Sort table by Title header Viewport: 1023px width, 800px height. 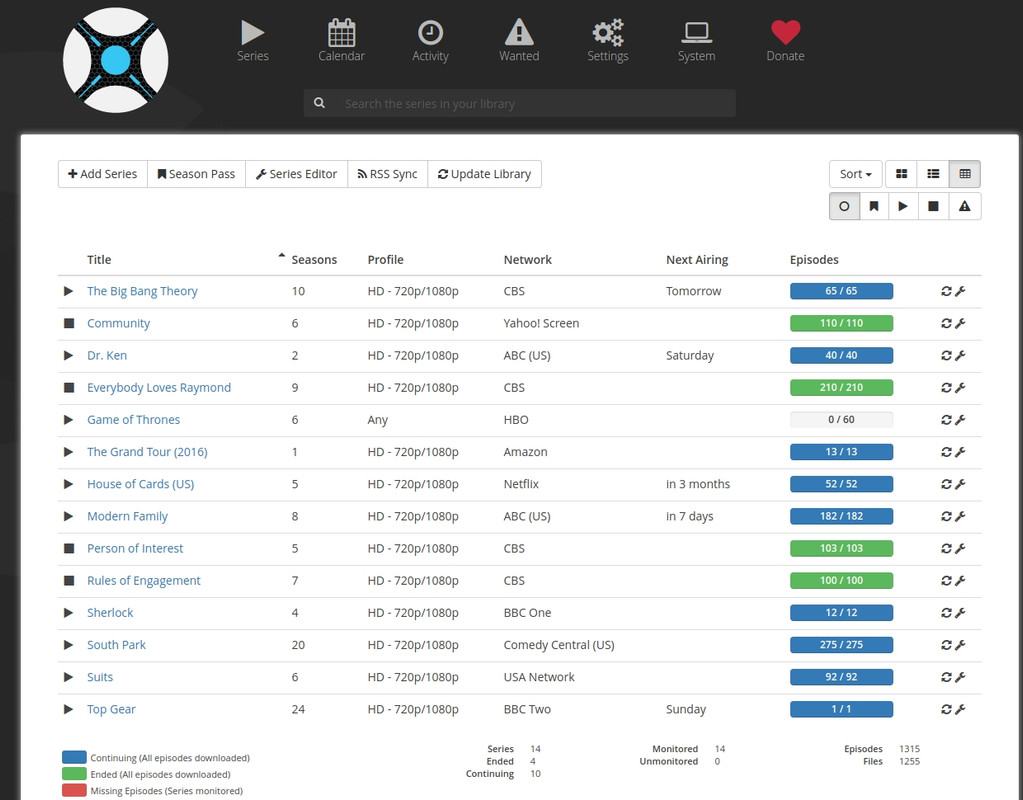(99, 260)
